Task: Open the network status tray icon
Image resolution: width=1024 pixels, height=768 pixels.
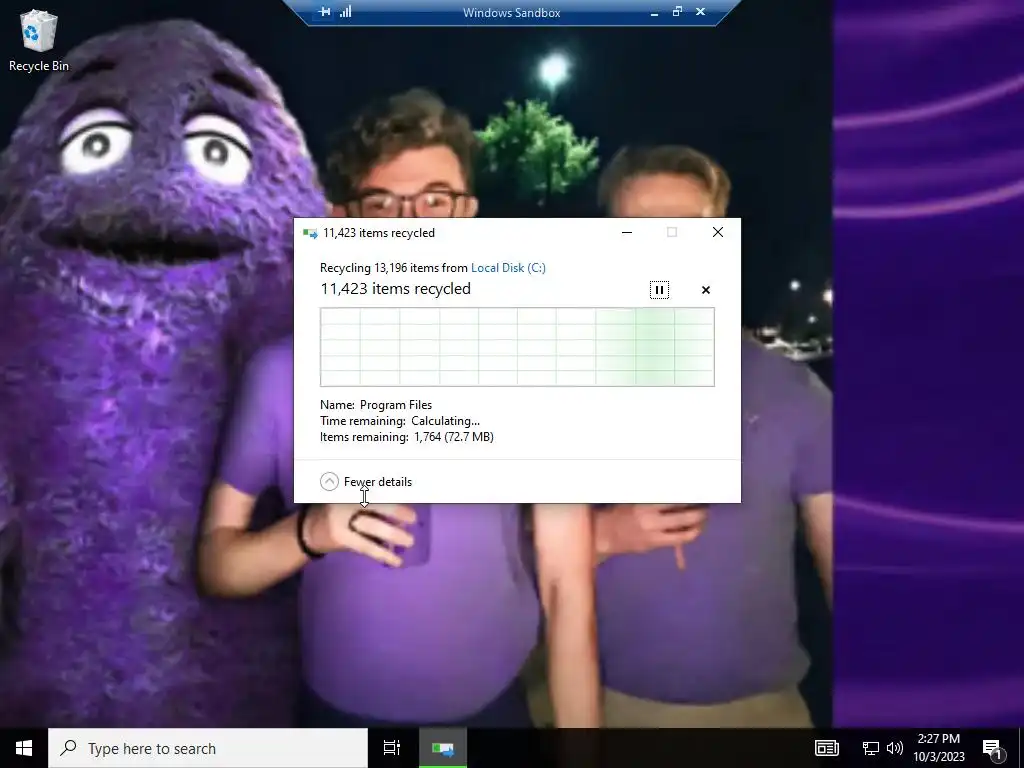Action: (x=871, y=748)
